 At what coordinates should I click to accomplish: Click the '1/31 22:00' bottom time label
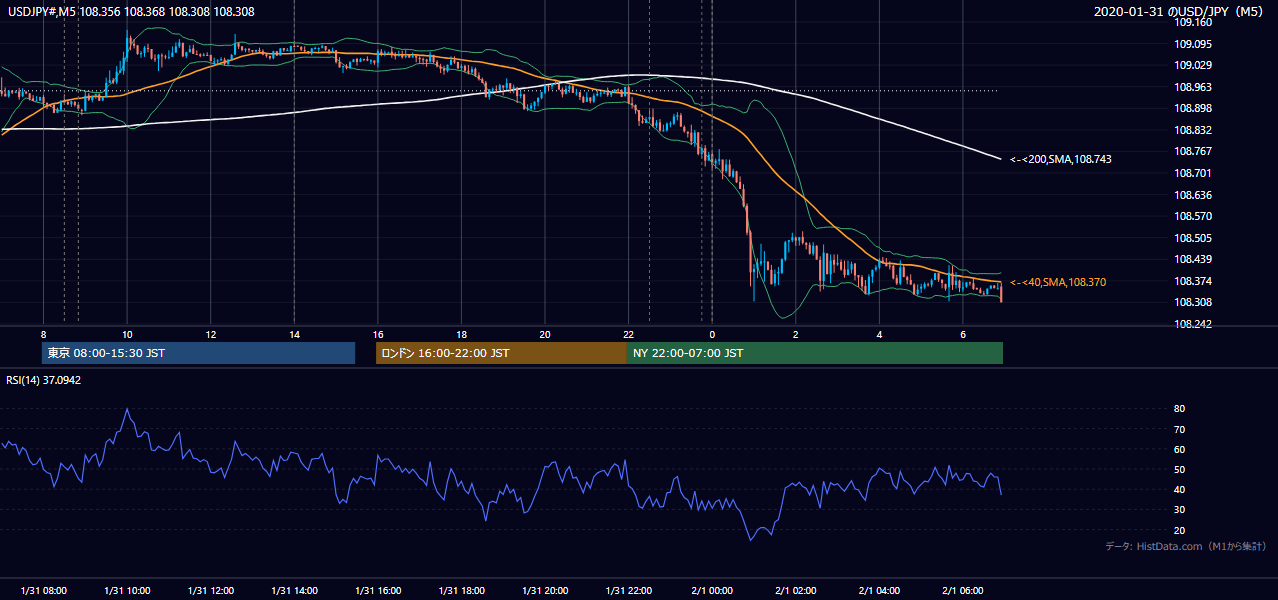pos(628,591)
